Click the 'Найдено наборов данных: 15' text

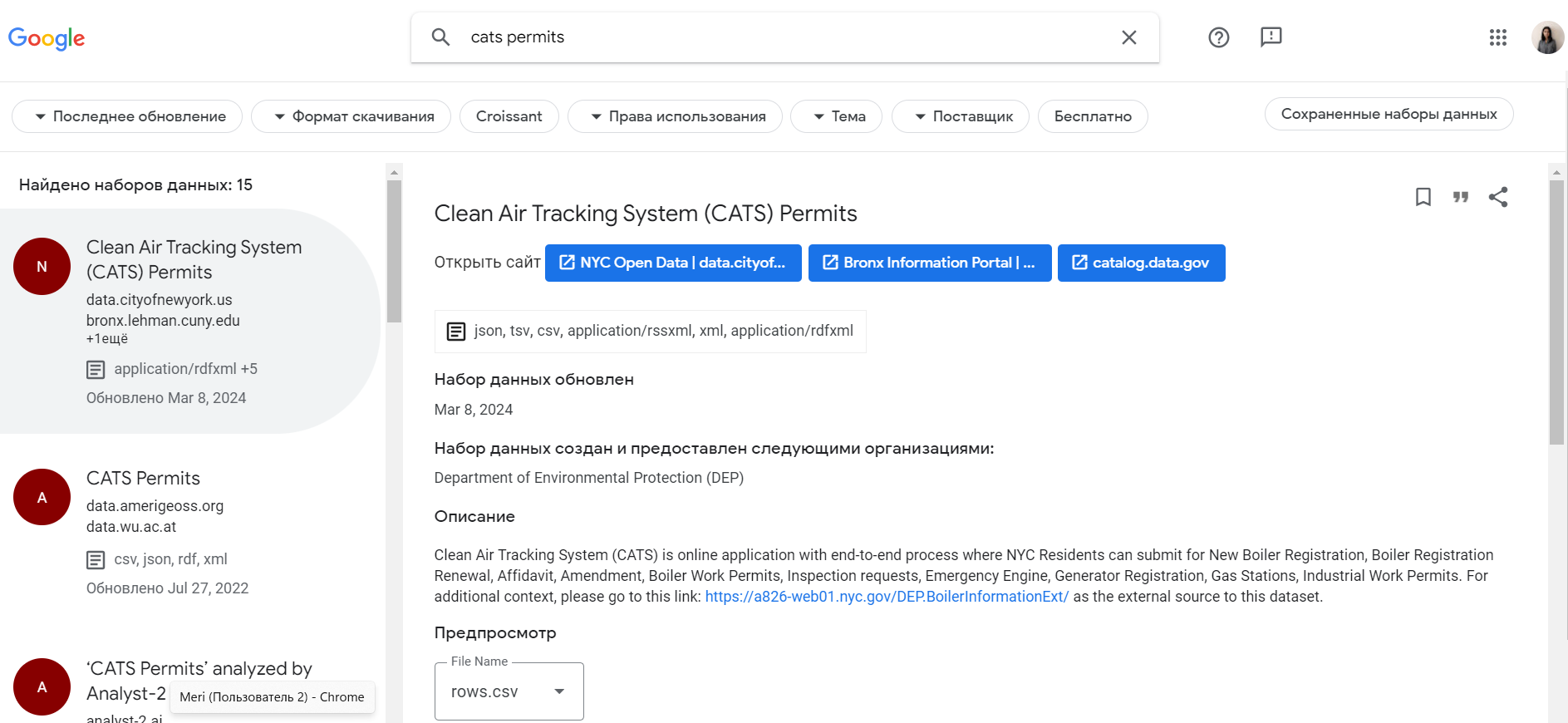135,184
